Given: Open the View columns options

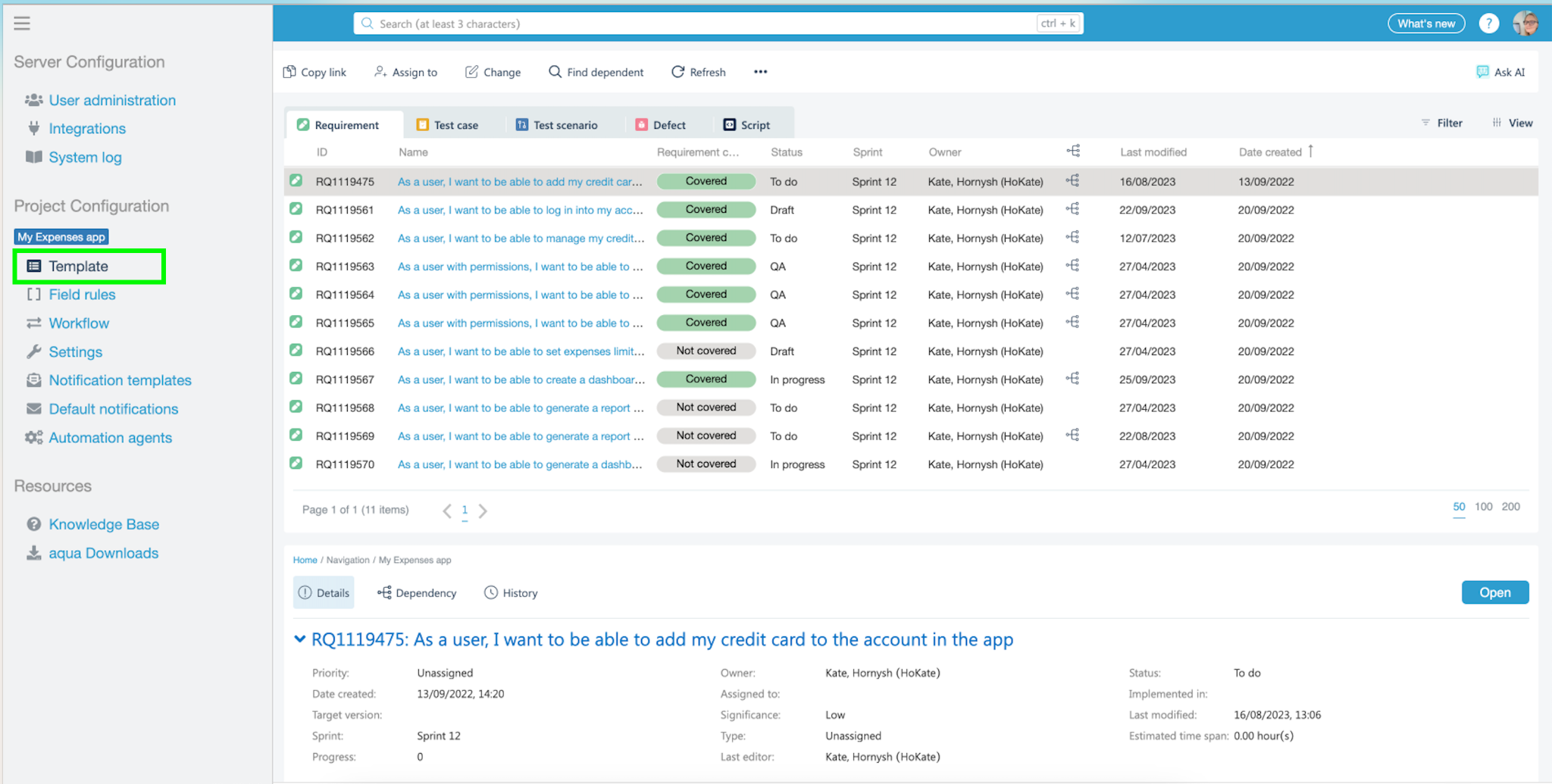Looking at the screenshot, I should [x=1512, y=123].
